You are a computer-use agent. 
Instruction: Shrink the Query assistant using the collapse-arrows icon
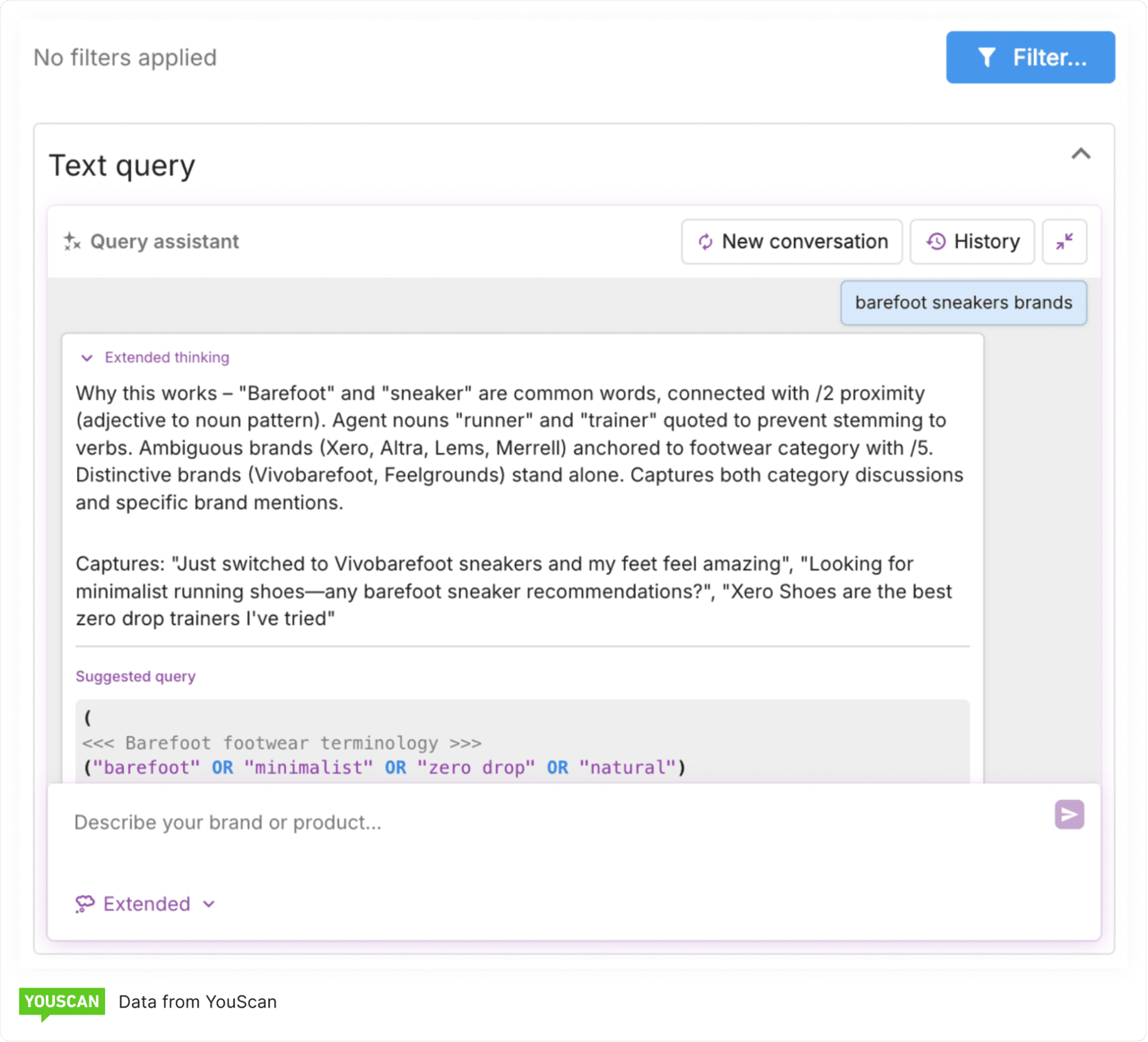[x=1065, y=241]
